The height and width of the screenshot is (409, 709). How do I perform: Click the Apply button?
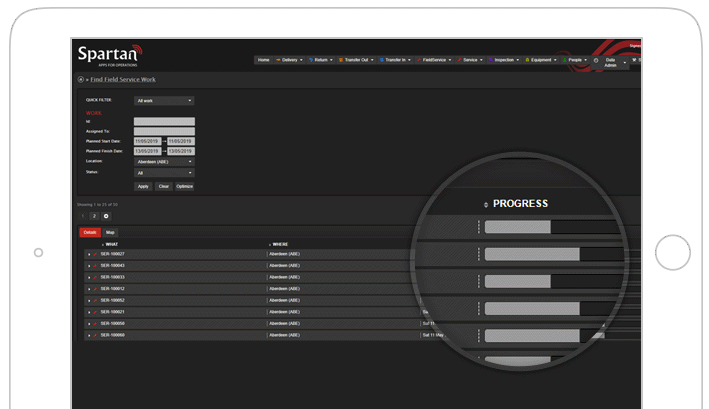pyautogui.click(x=143, y=187)
